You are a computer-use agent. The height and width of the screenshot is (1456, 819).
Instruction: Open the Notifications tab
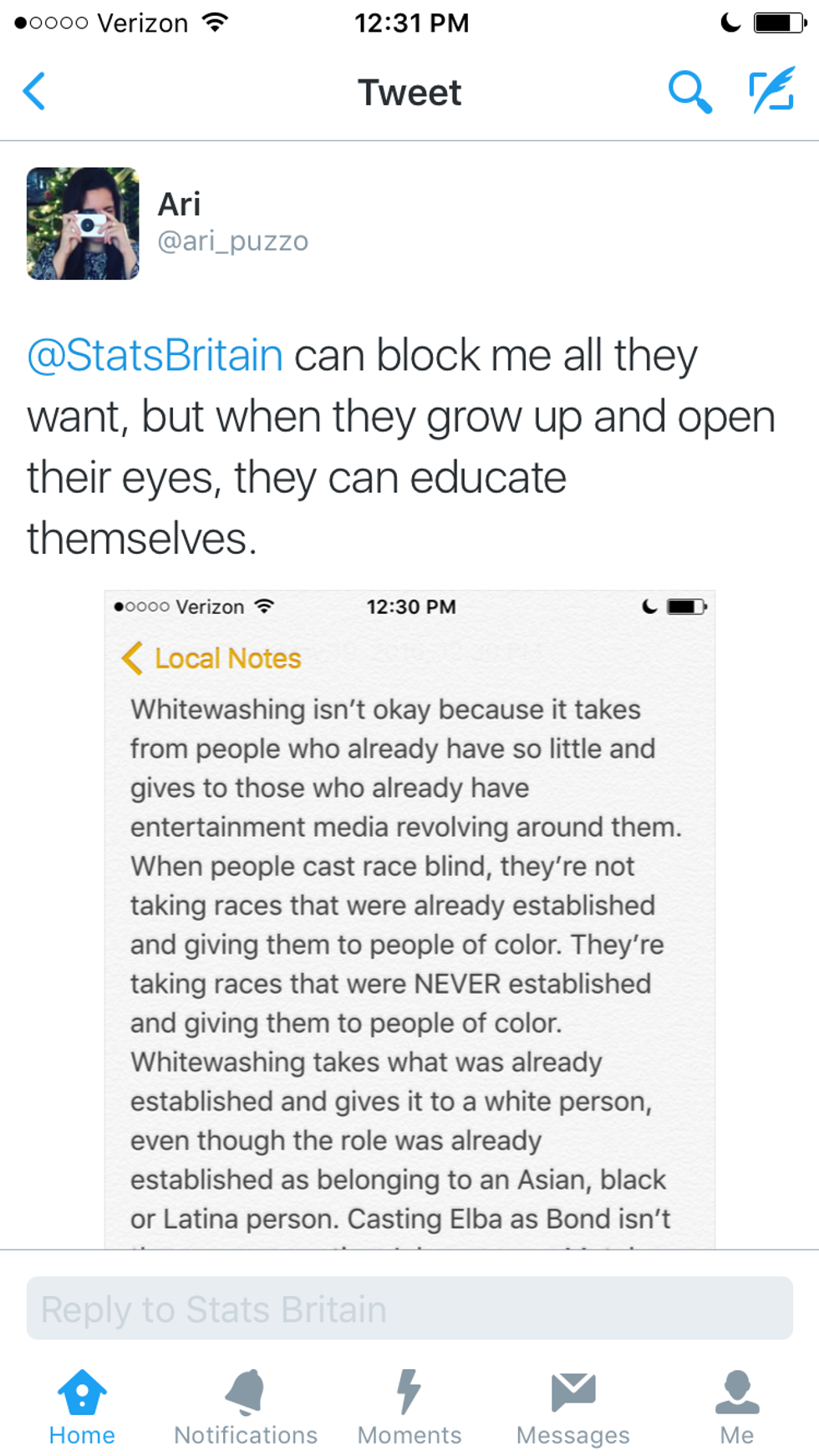245,1408
